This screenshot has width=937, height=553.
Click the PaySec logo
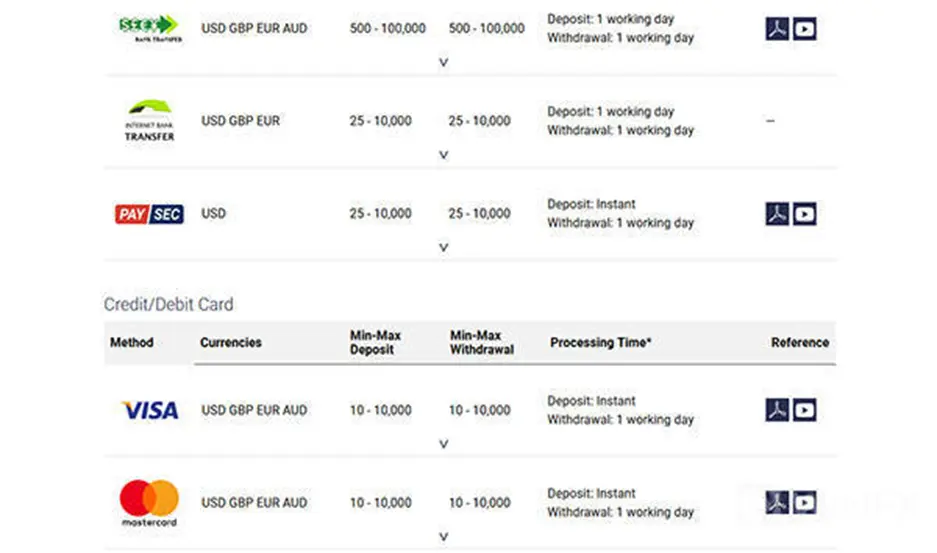[149, 214]
